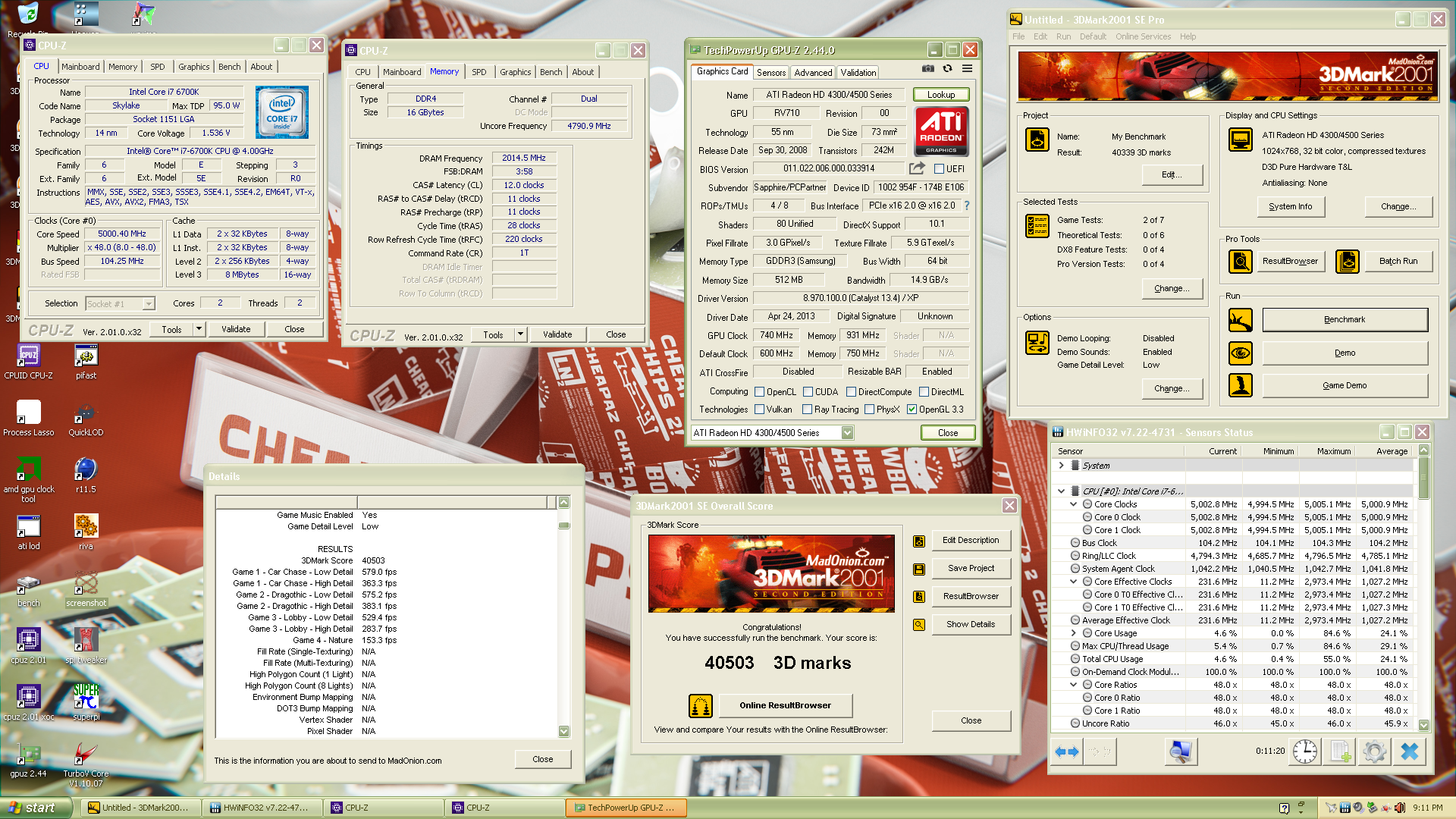The width and height of the screenshot is (1456, 819).
Task: Toggle the UEFI checkbox in GPU-Z
Action: pos(939,169)
